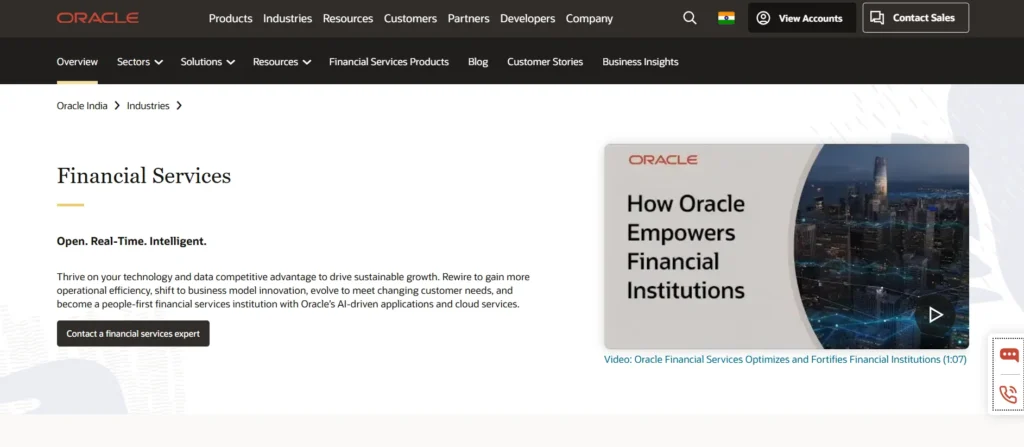
Task: Open the Company menu
Action: (x=589, y=18)
